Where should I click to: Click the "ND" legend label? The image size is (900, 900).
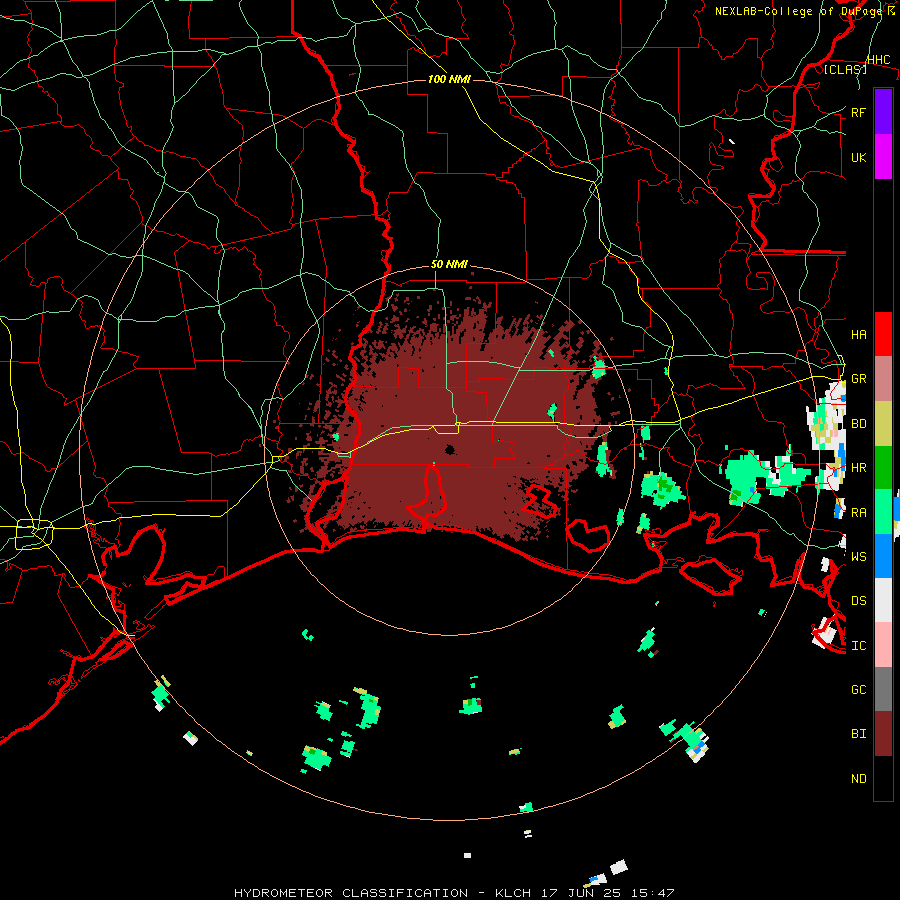click(858, 779)
